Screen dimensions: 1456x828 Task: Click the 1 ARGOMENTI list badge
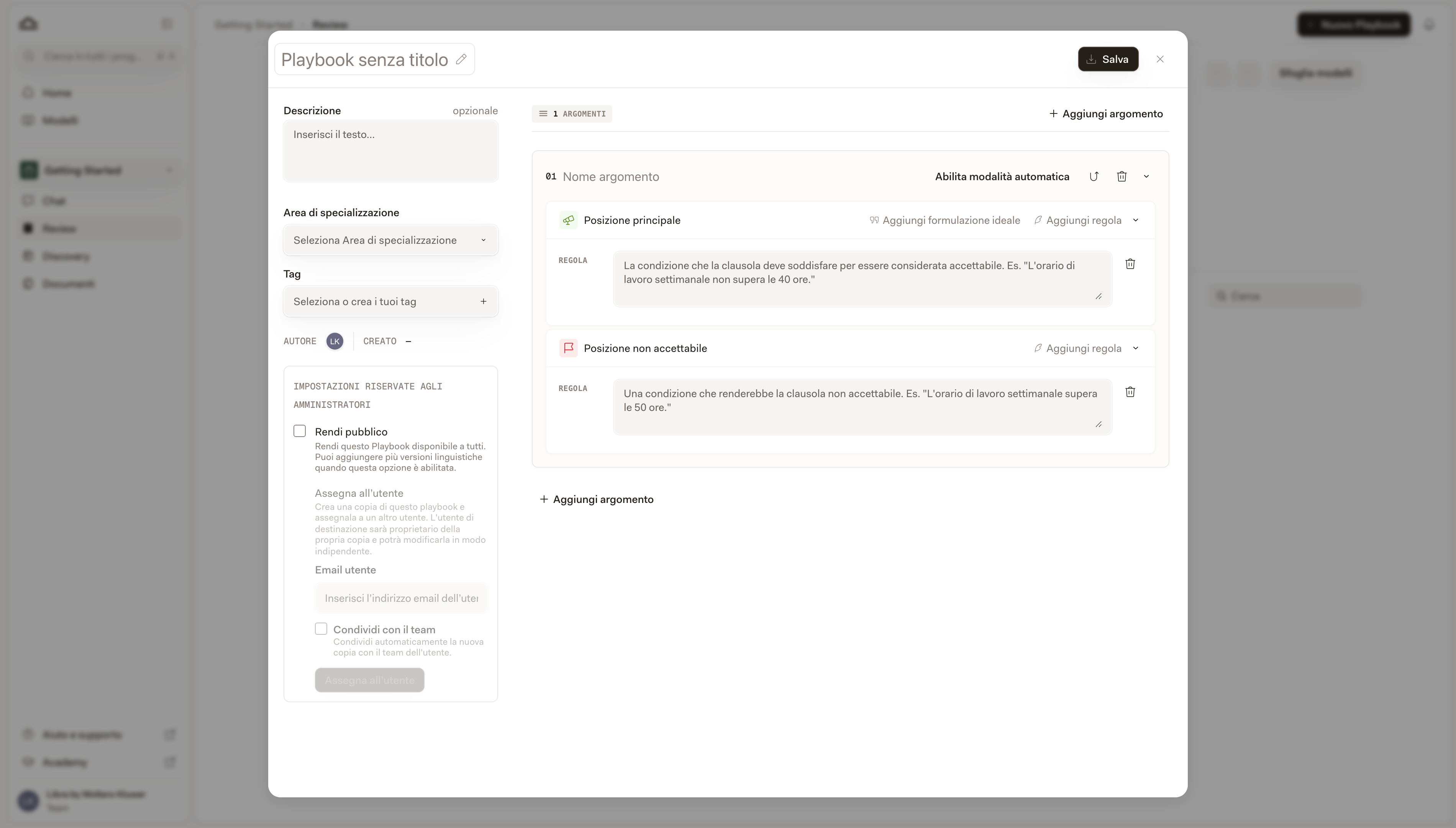[x=572, y=114]
